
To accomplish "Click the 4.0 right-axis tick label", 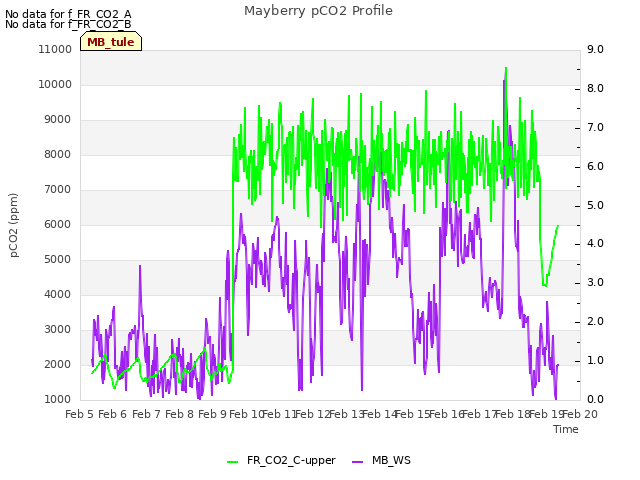I will coord(595,244).
